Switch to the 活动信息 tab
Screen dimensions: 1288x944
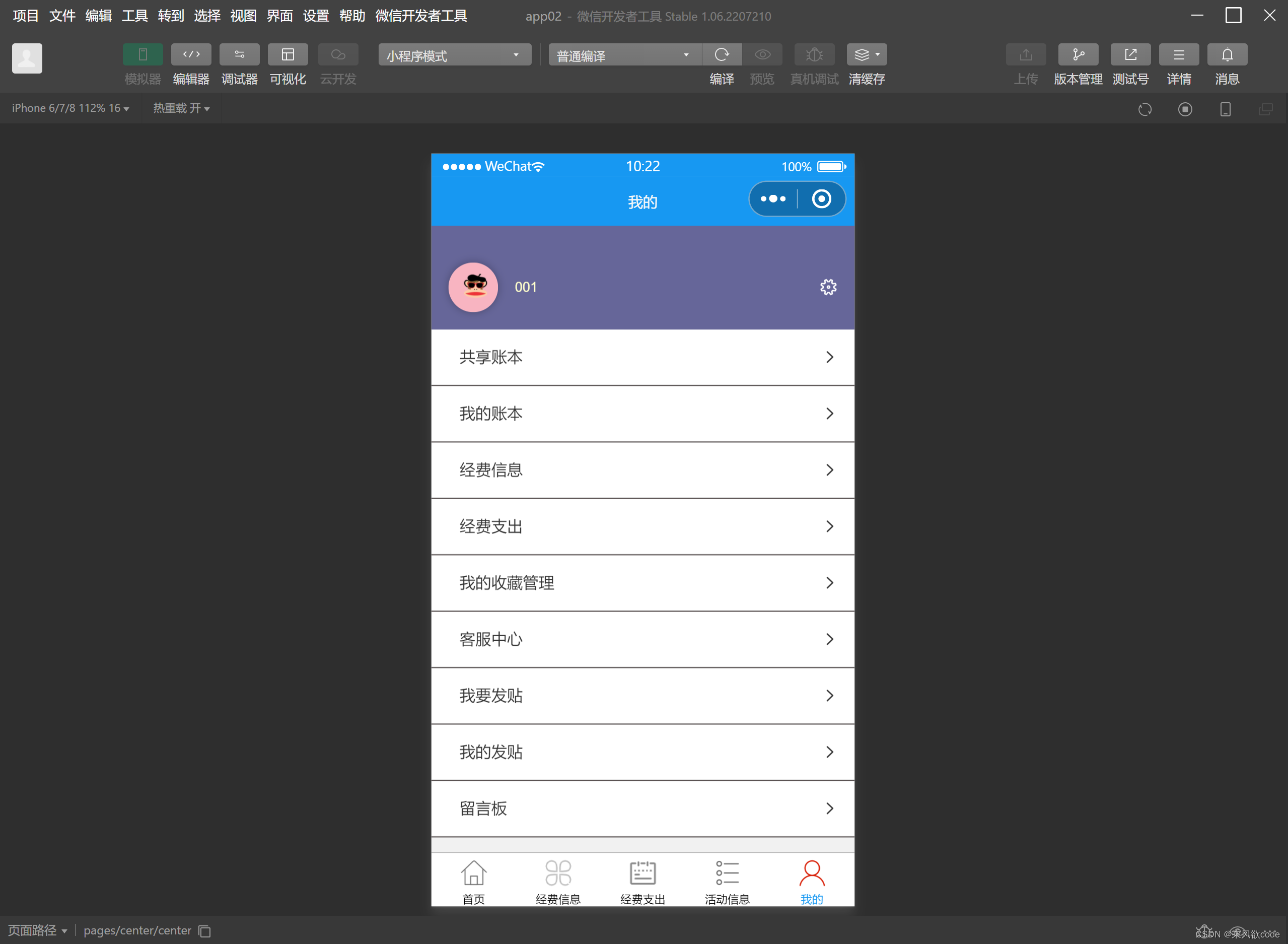[727, 880]
